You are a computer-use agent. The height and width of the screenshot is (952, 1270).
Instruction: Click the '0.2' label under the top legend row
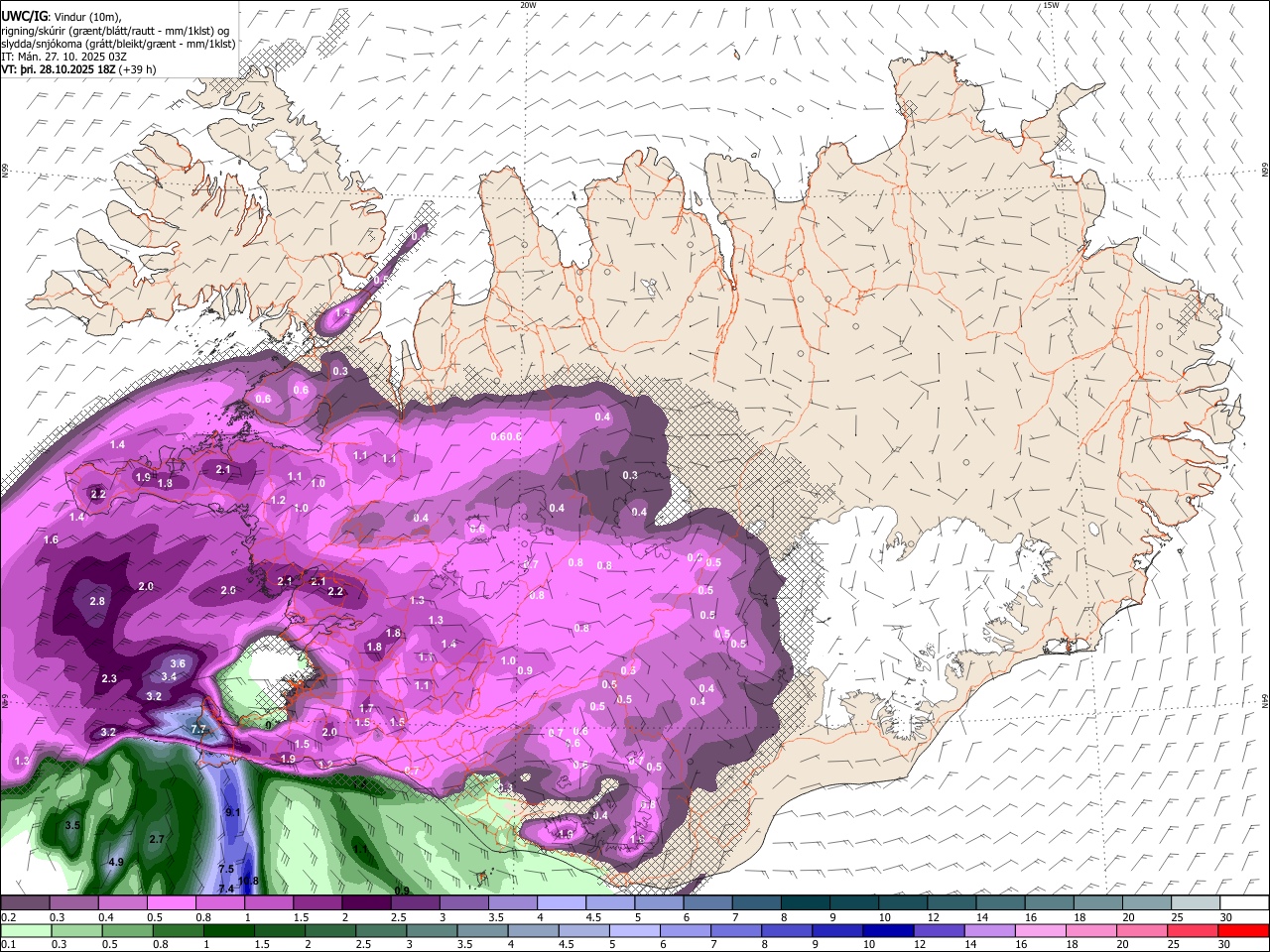[x=9, y=917]
